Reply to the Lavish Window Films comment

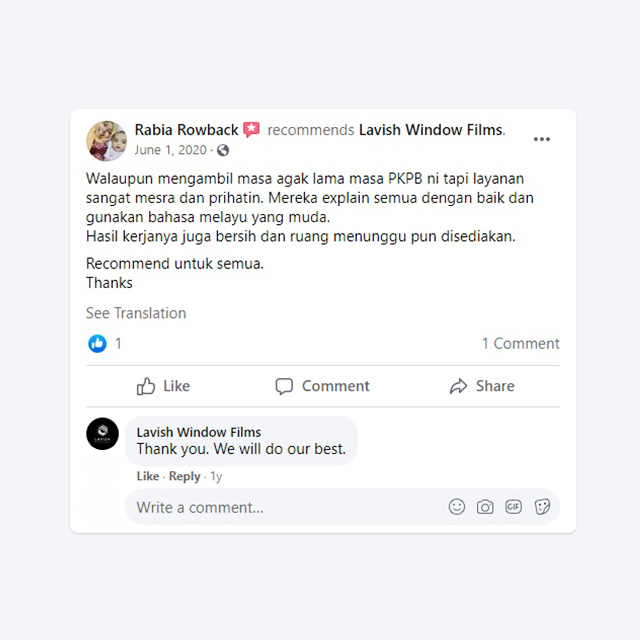(184, 476)
